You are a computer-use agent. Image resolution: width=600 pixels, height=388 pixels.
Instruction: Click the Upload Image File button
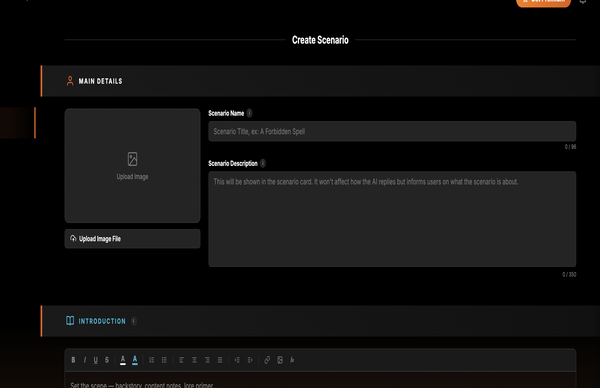[x=132, y=239]
